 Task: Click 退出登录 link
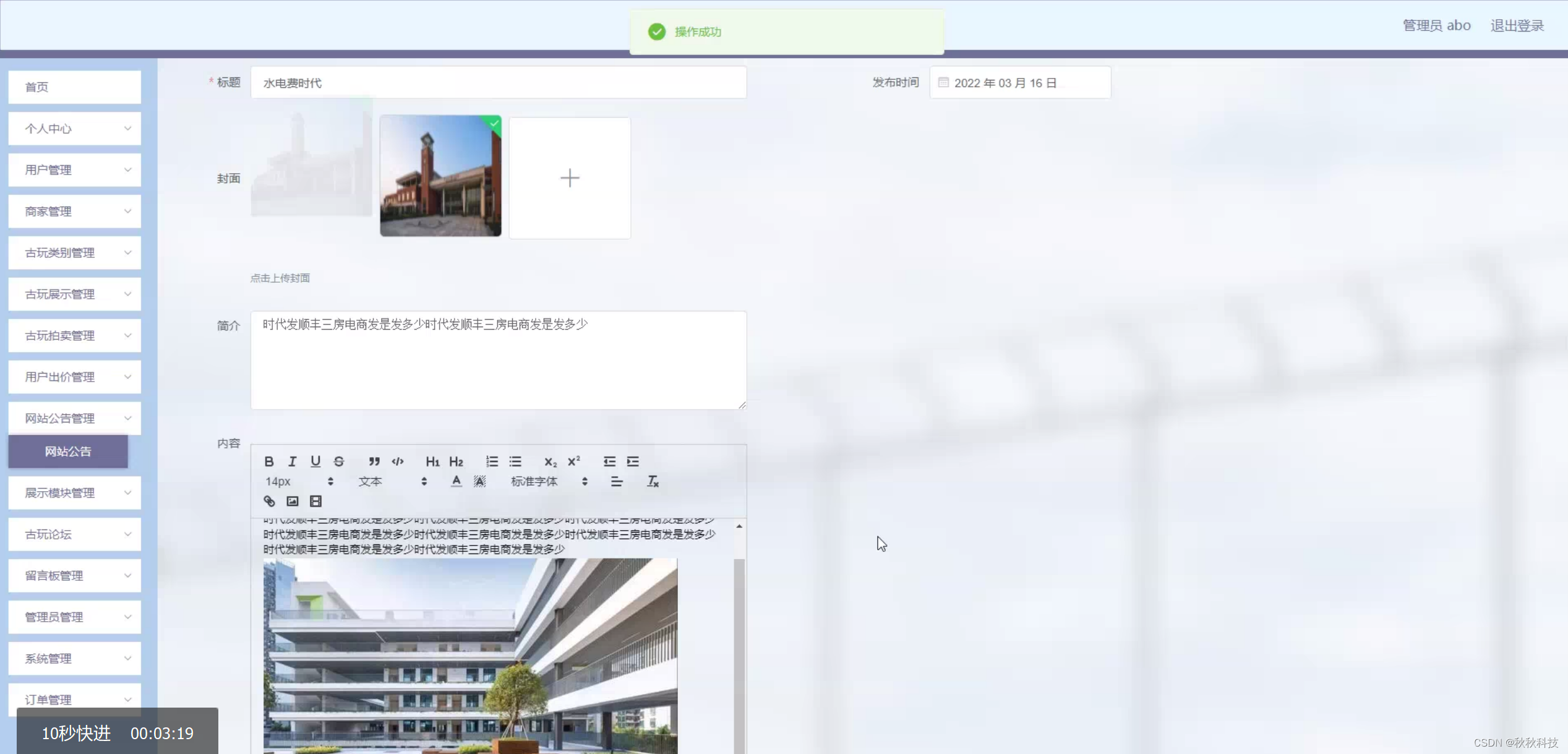(x=1517, y=25)
